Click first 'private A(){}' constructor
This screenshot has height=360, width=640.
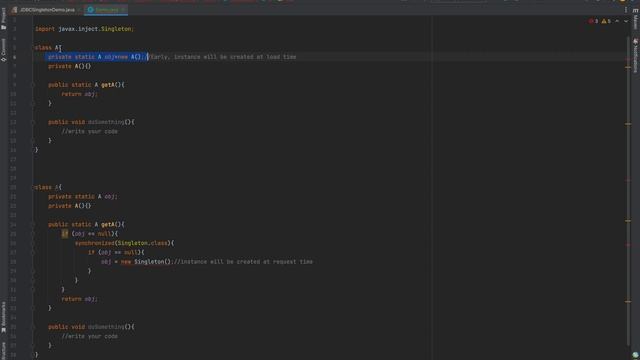coord(69,66)
